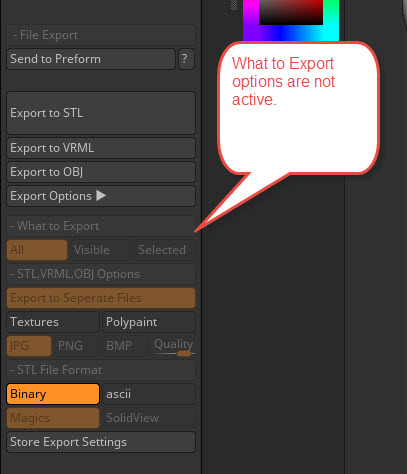407x474 pixels.
Task: Click Export to OBJ
Action: [101, 172]
